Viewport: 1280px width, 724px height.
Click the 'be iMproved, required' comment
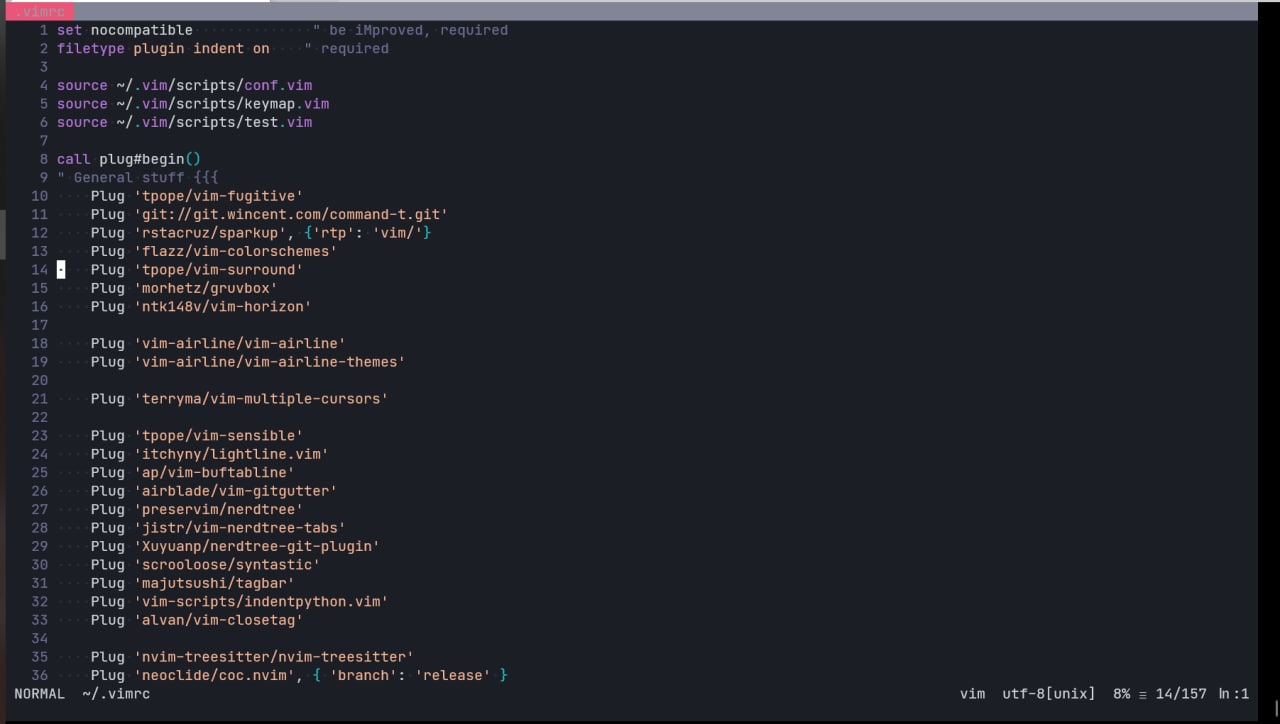click(x=411, y=30)
